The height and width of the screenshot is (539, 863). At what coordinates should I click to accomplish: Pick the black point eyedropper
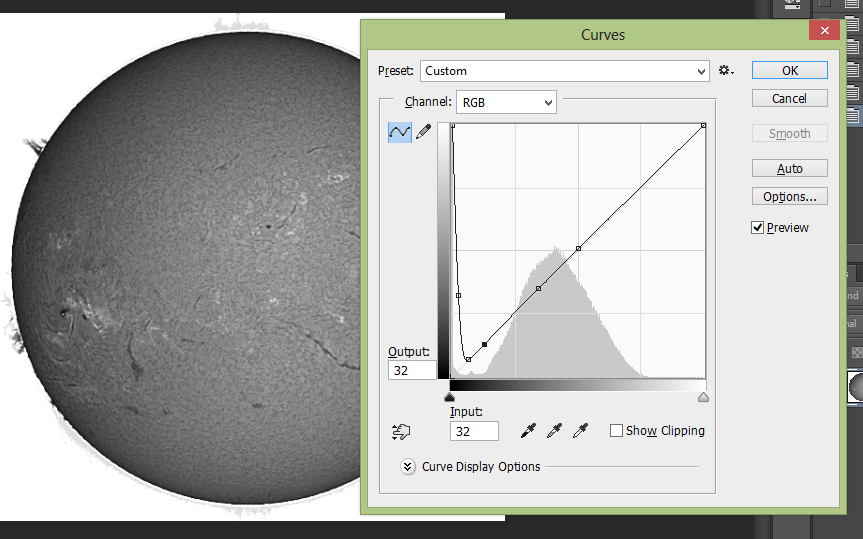(x=529, y=431)
